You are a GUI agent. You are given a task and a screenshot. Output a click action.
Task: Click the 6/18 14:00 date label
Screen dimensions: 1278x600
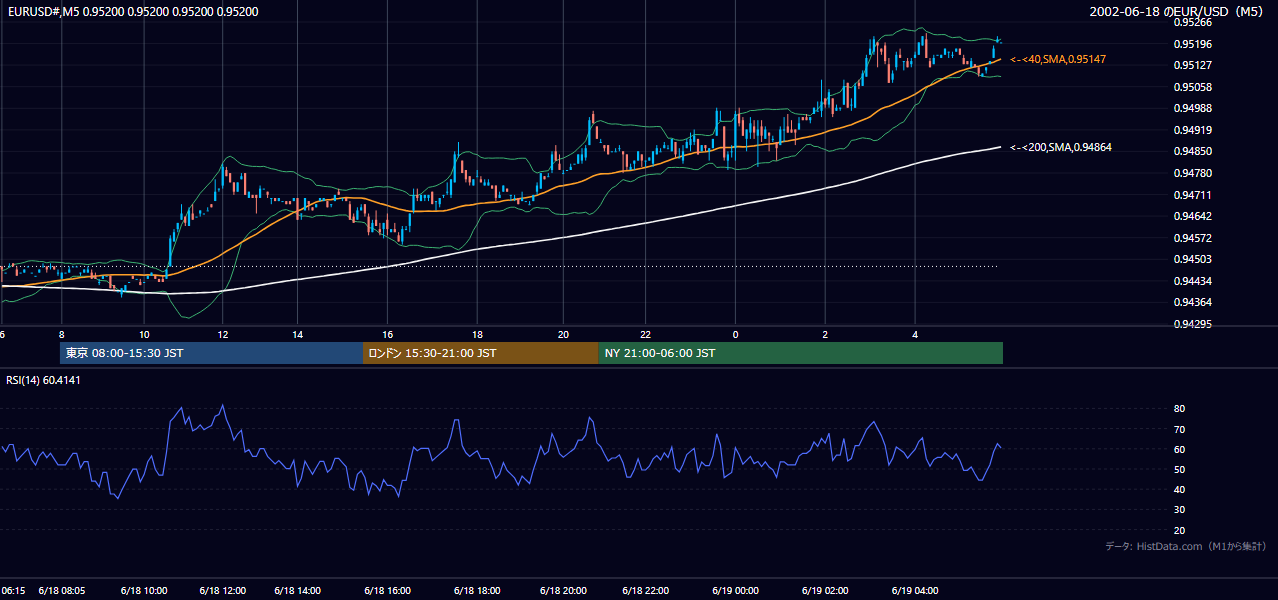point(298,590)
